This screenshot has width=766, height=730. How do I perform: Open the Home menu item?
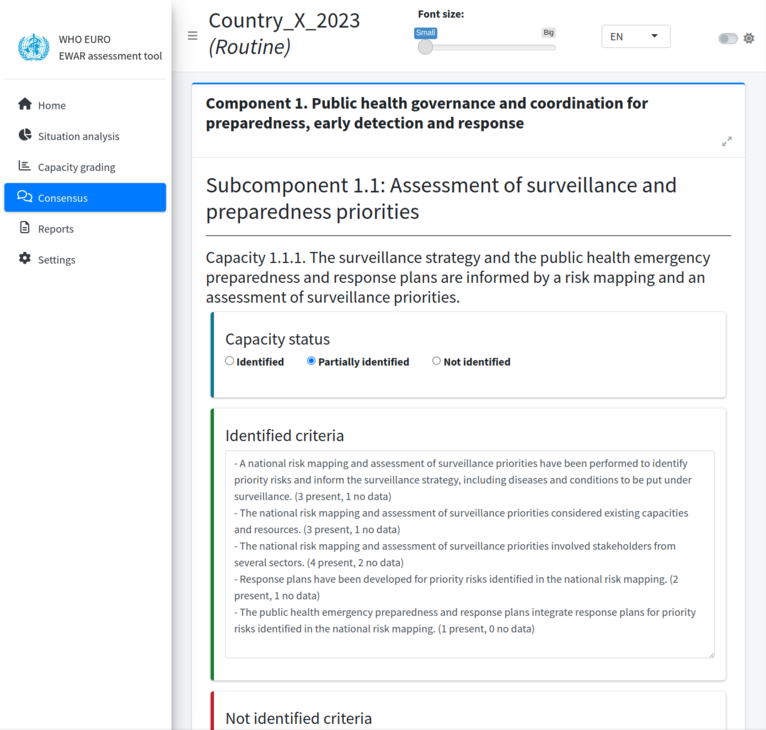point(85,105)
